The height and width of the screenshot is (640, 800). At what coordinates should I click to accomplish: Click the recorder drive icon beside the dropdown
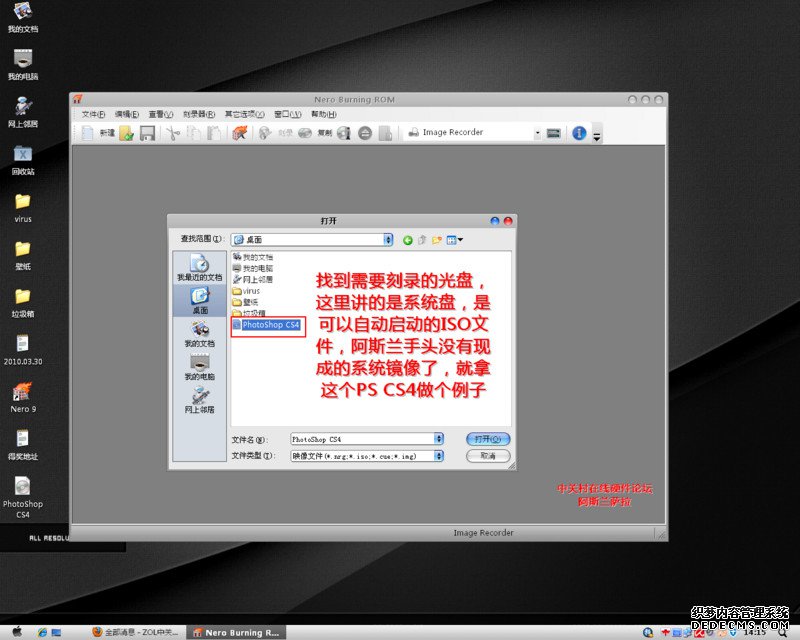pyautogui.click(x=554, y=133)
